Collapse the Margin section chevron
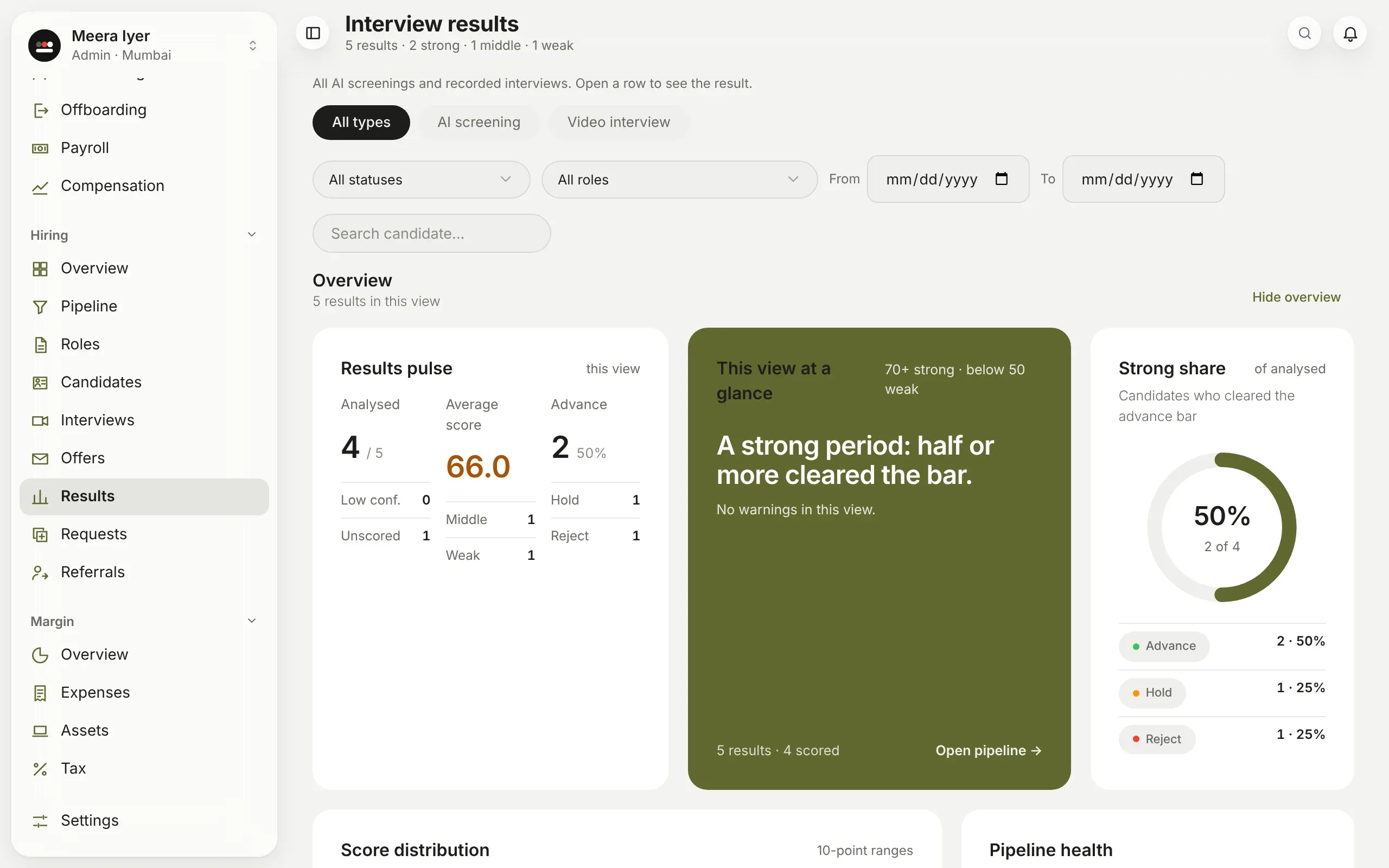The image size is (1389, 868). (x=251, y=621)
